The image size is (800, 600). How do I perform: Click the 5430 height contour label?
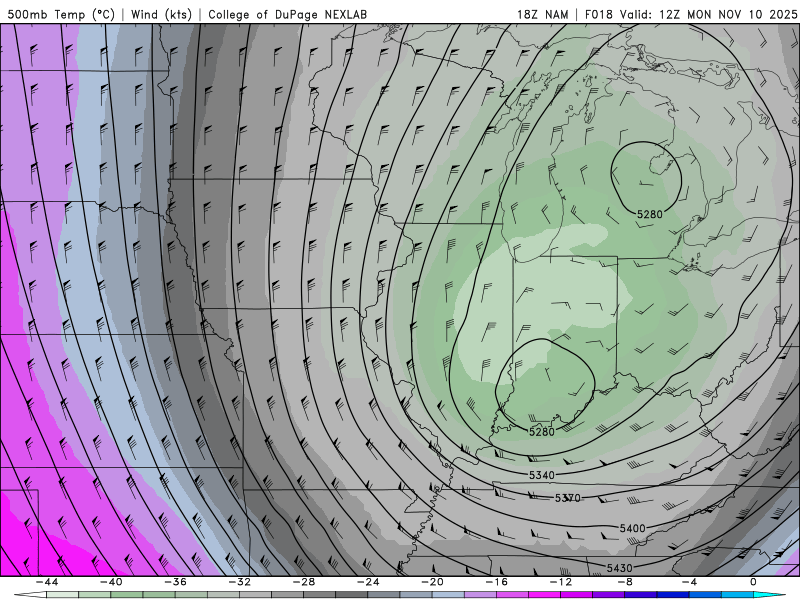[x=619, y=567]
